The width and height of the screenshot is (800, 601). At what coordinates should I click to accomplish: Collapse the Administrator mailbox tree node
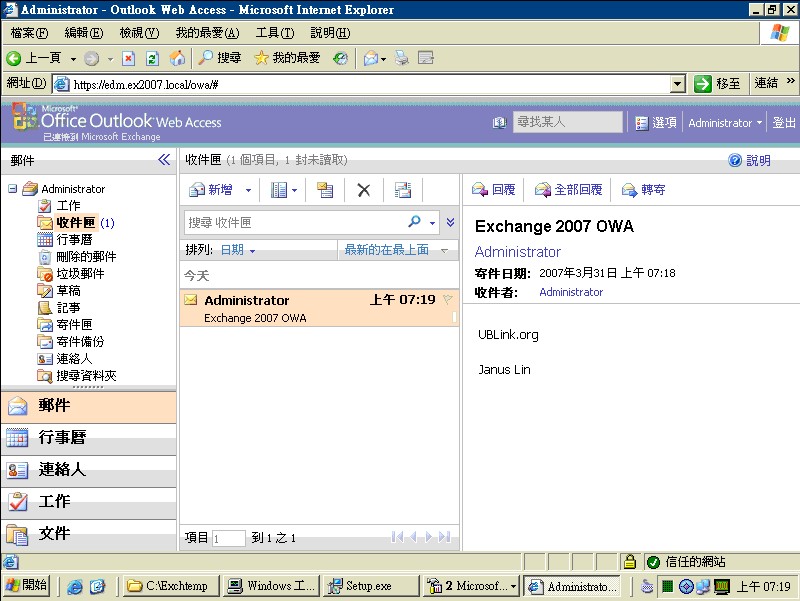[x=12, y=189]
